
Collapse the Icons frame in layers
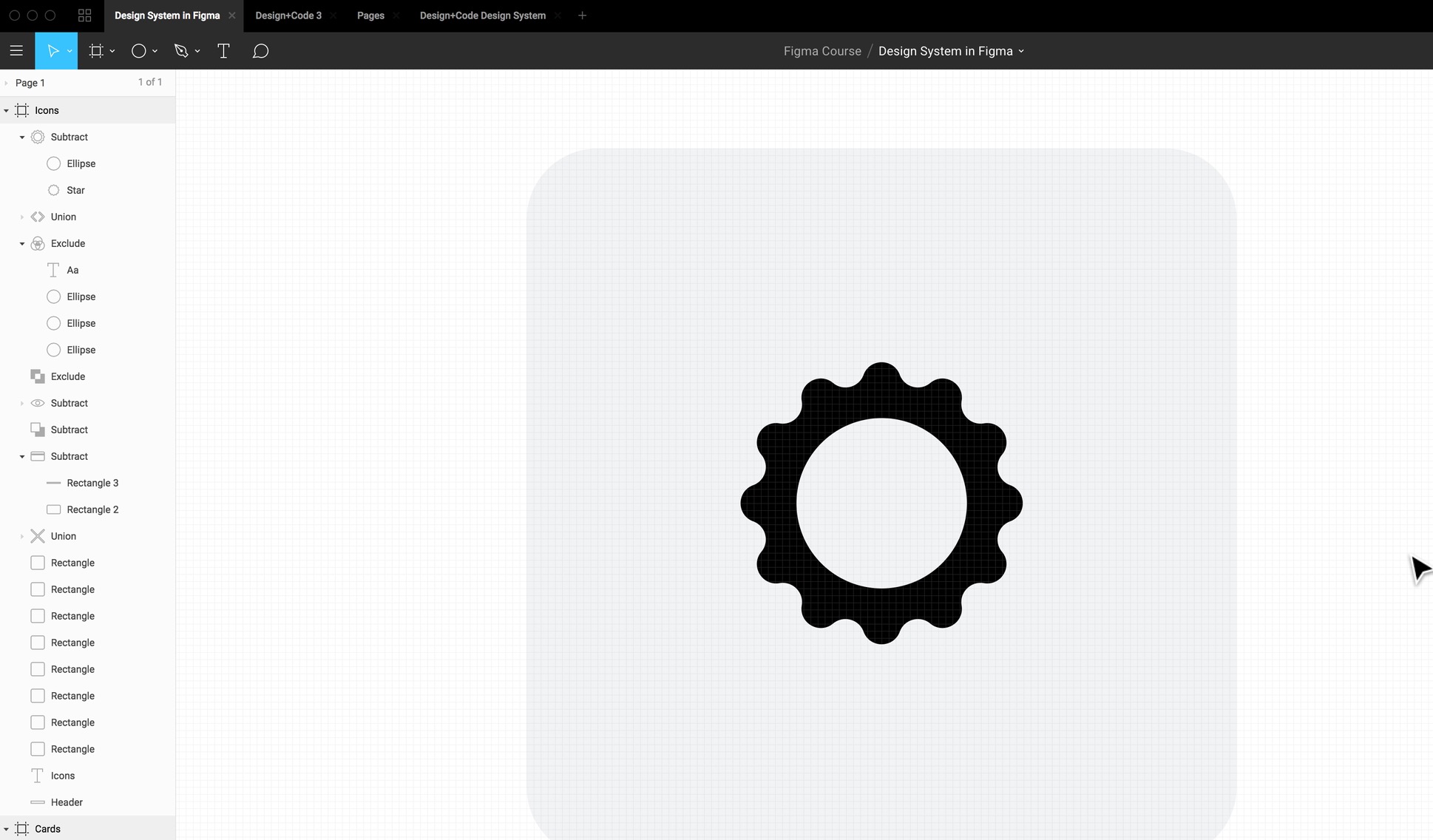click(6, 110)
